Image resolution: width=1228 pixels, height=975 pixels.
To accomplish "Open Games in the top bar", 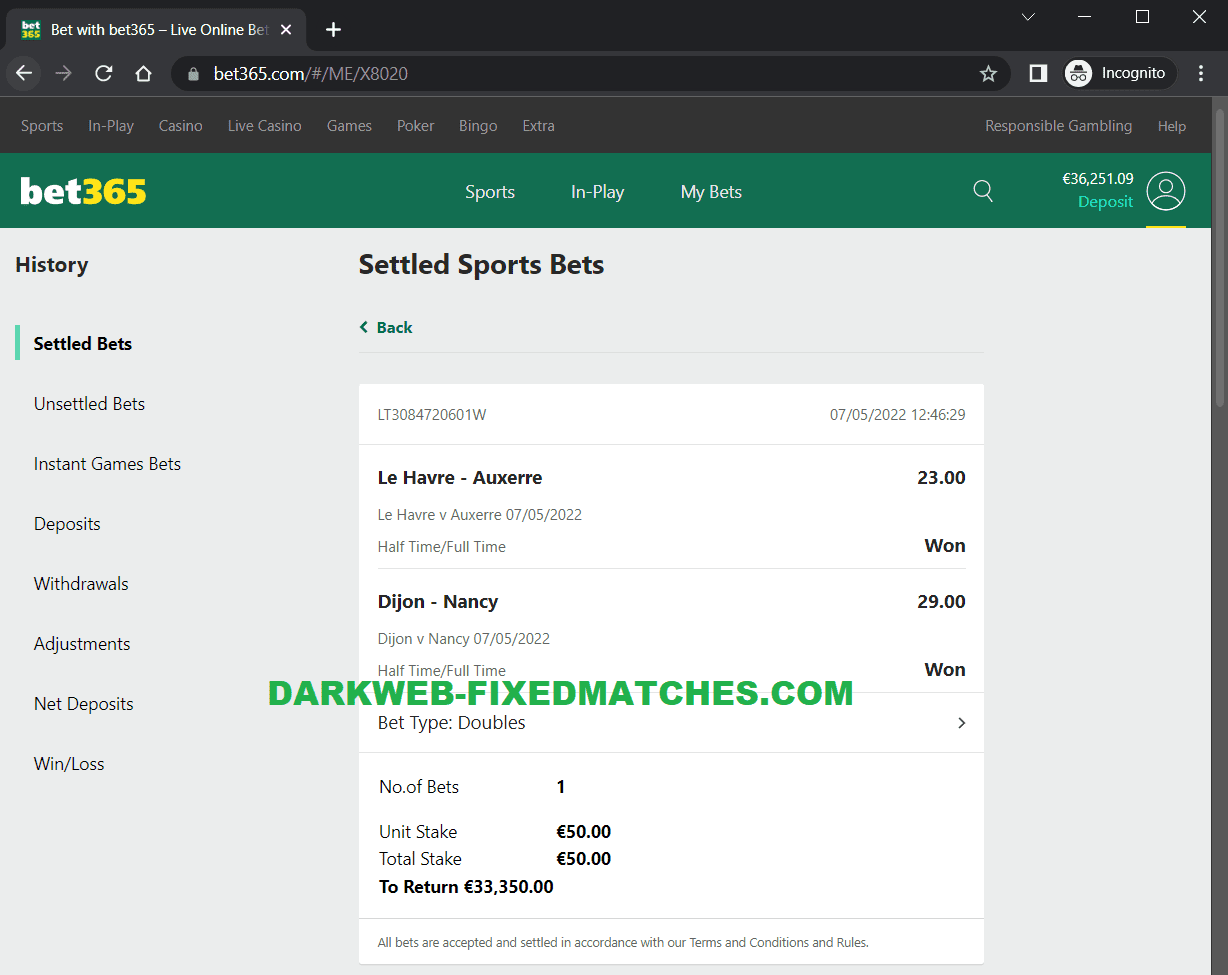I will tap(349, 126).
